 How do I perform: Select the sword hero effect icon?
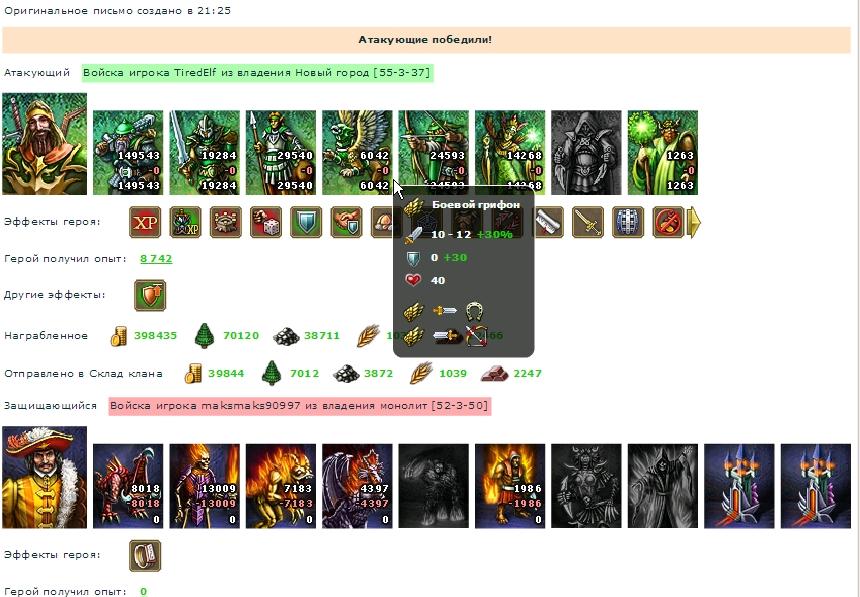[x=587, y=222]
